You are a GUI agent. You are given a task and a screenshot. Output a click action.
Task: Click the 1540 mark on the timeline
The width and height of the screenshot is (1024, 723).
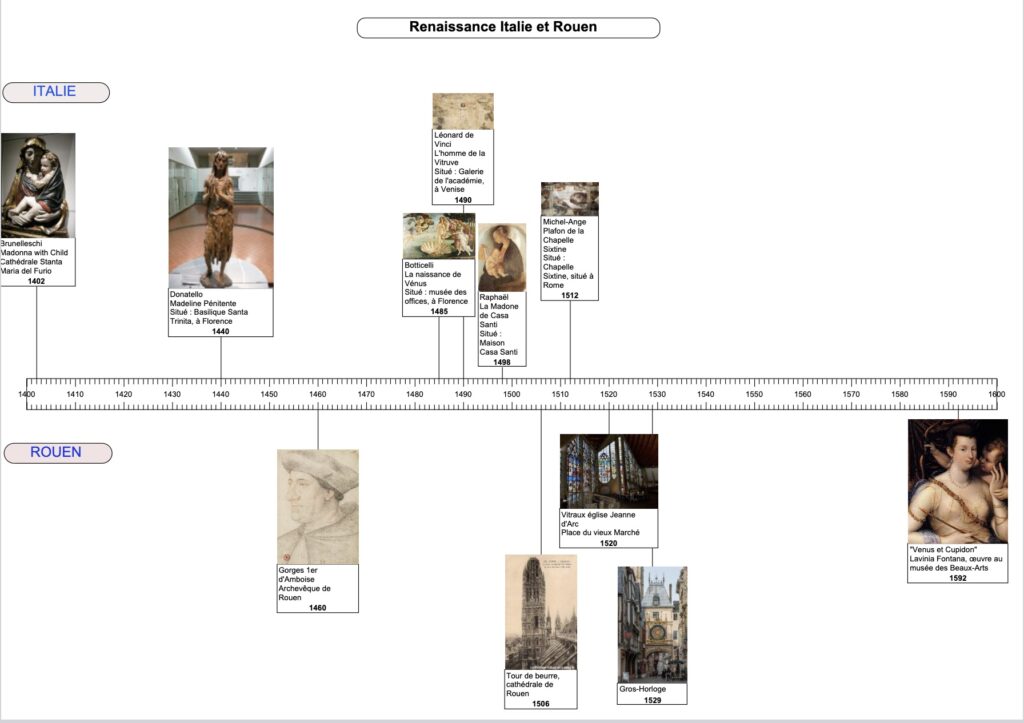click(705, 394)
